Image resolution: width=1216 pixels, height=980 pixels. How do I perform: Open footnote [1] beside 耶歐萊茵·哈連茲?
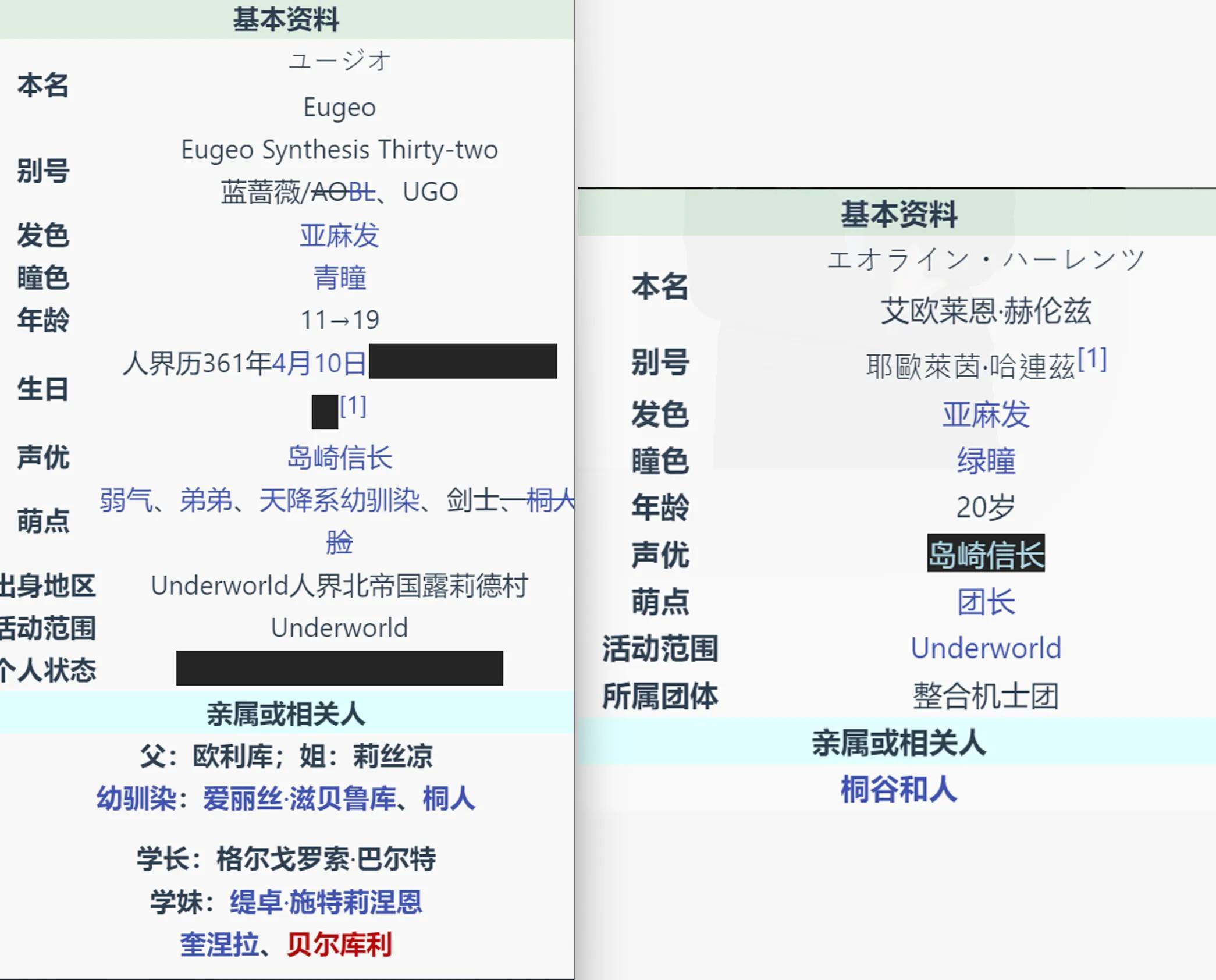click(1091, 359)
